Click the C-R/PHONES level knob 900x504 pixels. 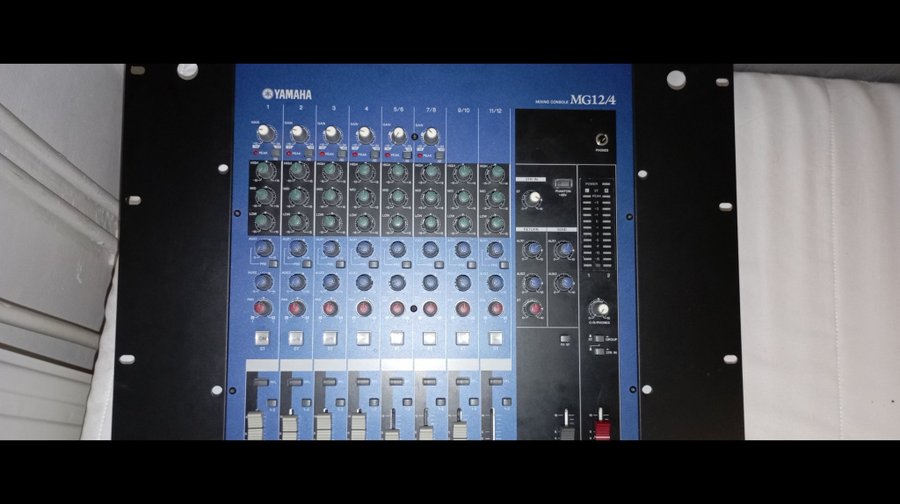coord(599,309)
